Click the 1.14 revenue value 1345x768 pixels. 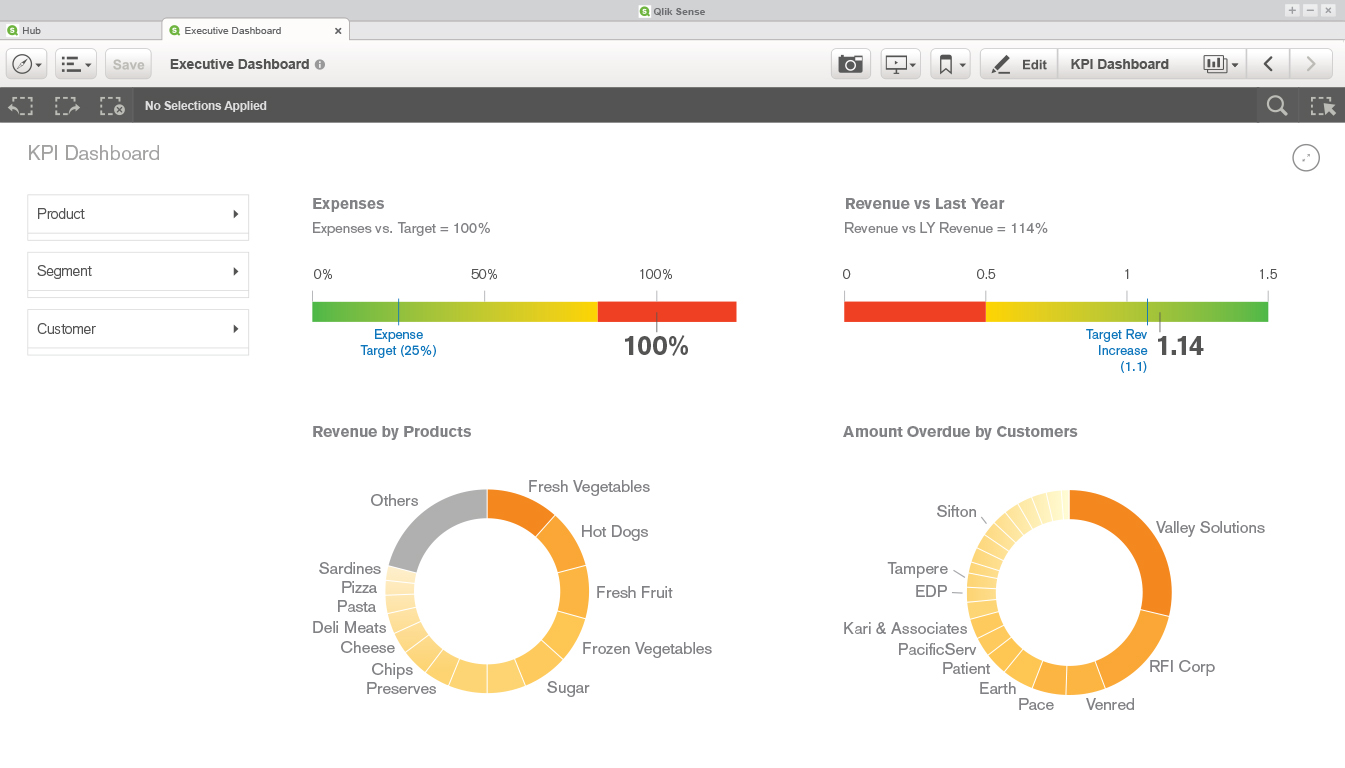[x=1180, y=347]
